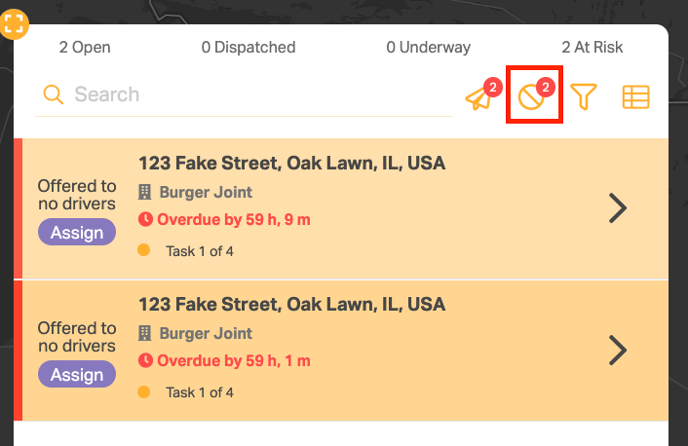Viewport: 688px width, 446px height.
Task: Expand first task with right chevron
Action: (618, 208)
